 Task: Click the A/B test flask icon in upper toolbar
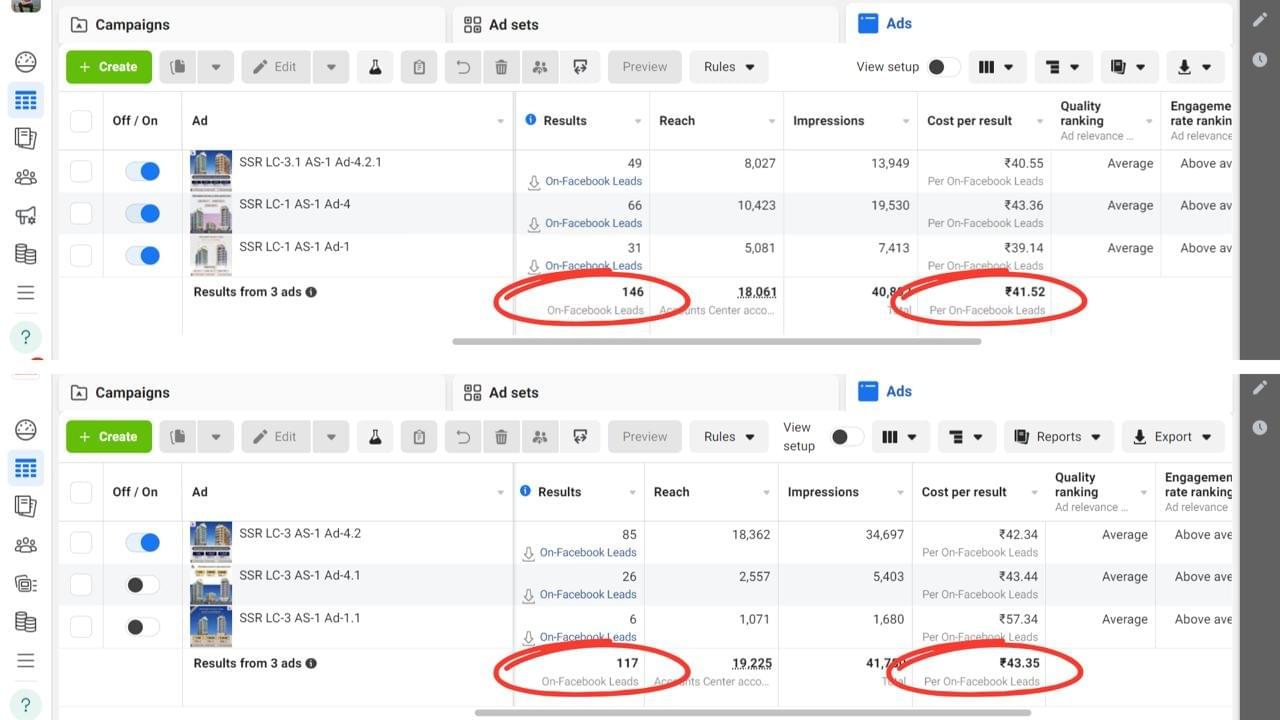pyautogui.click(x=375, y=67)
